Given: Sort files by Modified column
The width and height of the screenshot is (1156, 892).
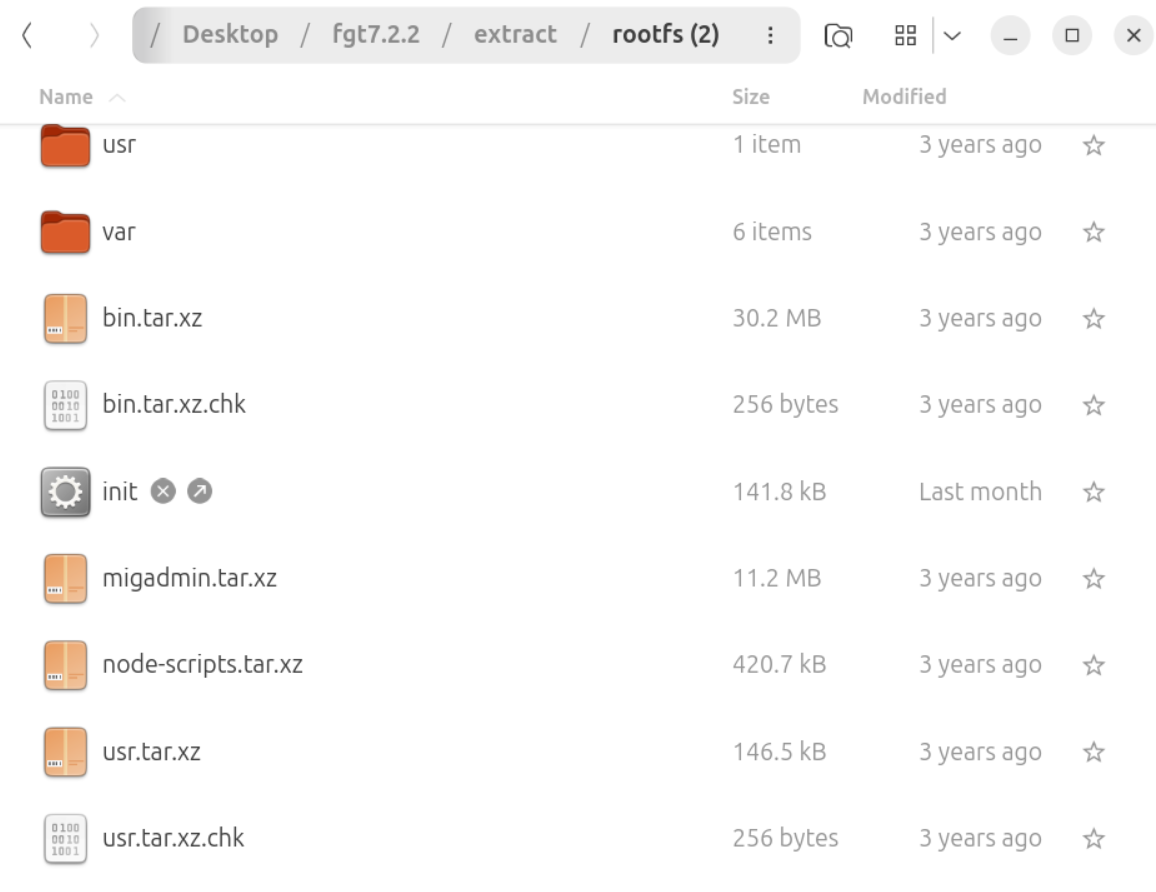Looking at the screenshot, I should coord(905,97).
